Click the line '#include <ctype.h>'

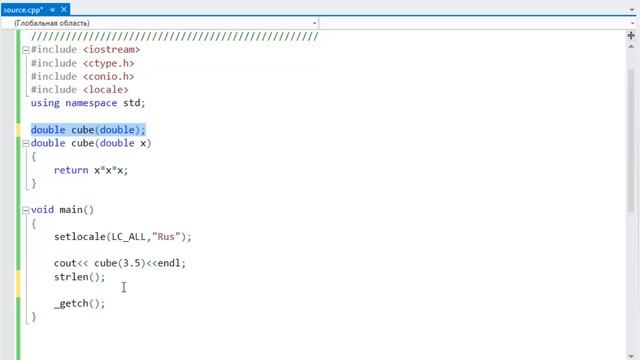point(82,63)
